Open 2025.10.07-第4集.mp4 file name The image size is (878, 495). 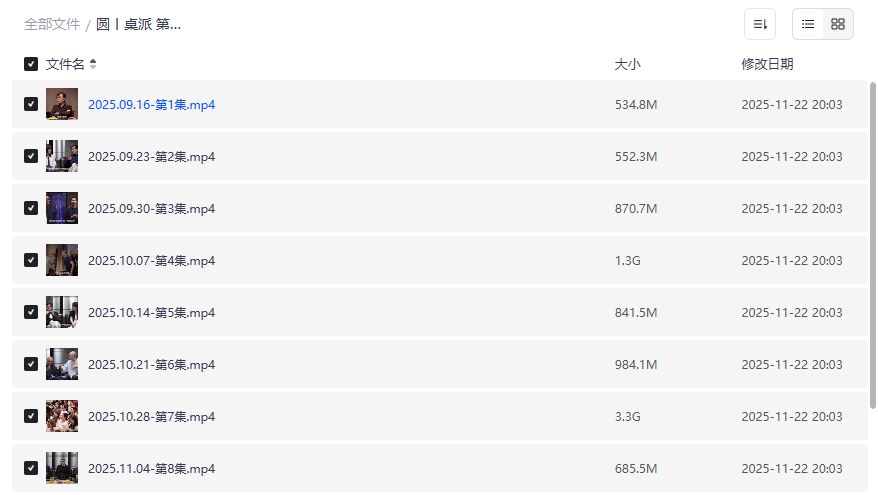[x=151, y=260]
